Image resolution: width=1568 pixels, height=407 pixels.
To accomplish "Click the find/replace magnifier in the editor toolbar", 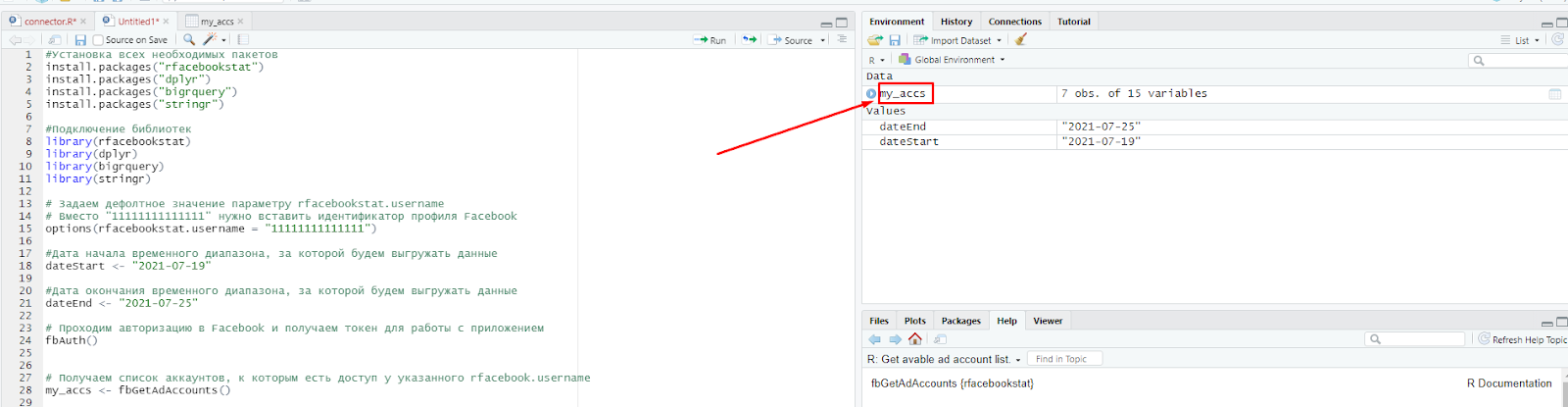I will [x=189, y=40].
